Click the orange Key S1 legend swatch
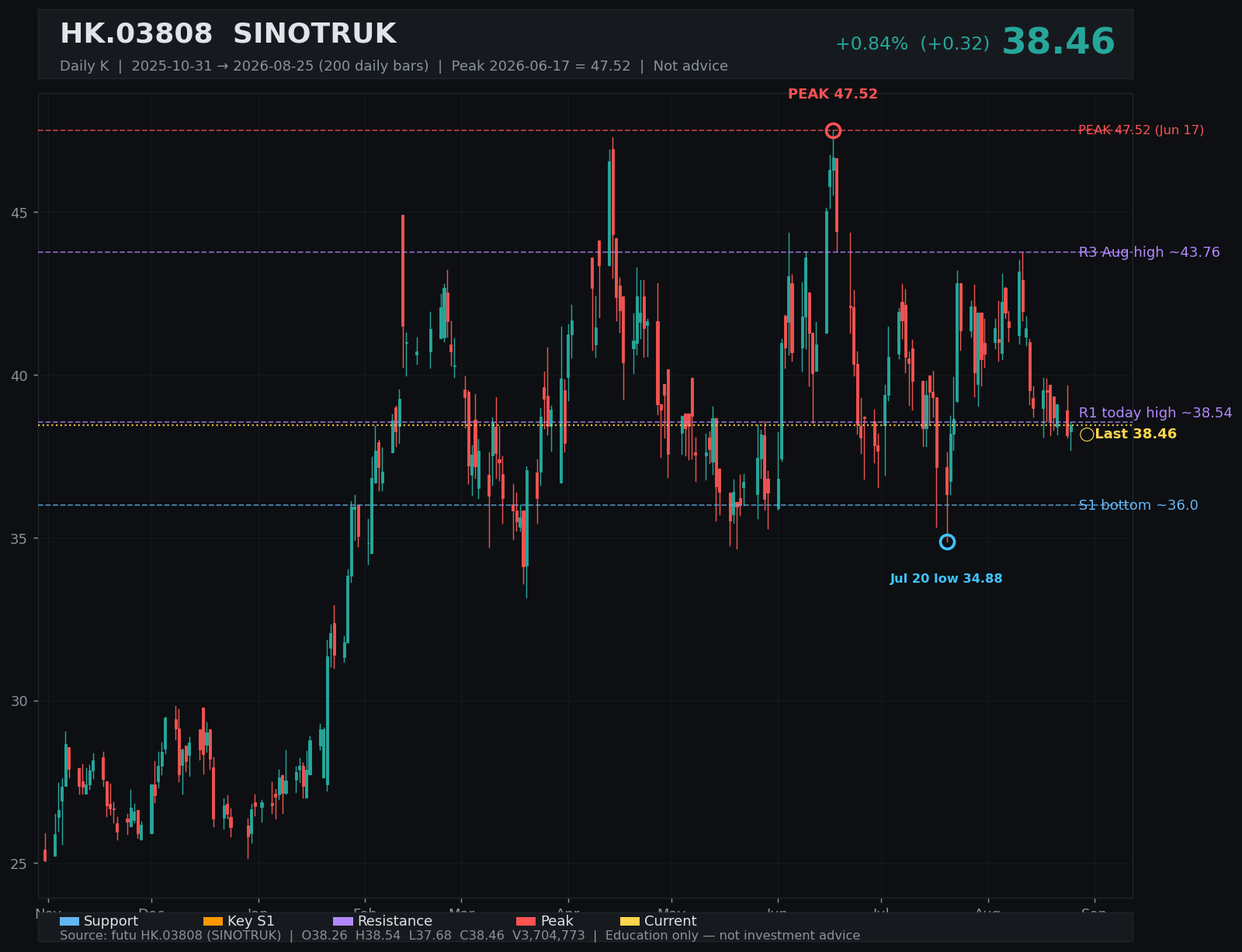Screen dimensions: 1242x952 coord(213,921)
